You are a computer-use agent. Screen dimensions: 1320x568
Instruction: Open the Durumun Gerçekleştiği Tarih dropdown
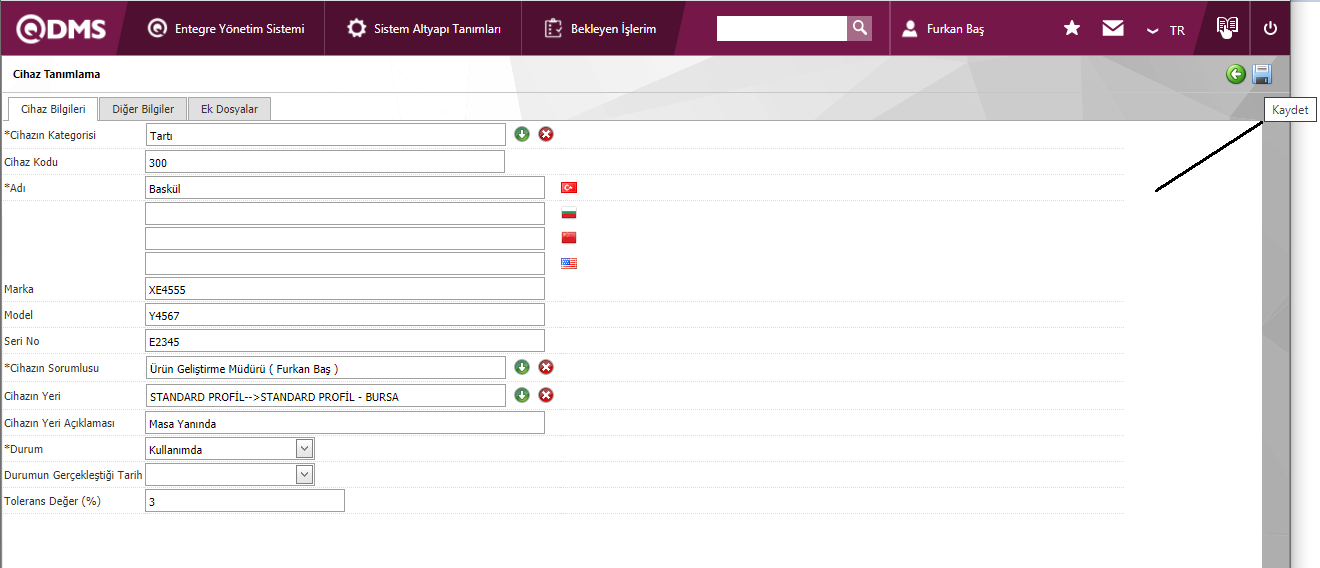click(230, 475)
